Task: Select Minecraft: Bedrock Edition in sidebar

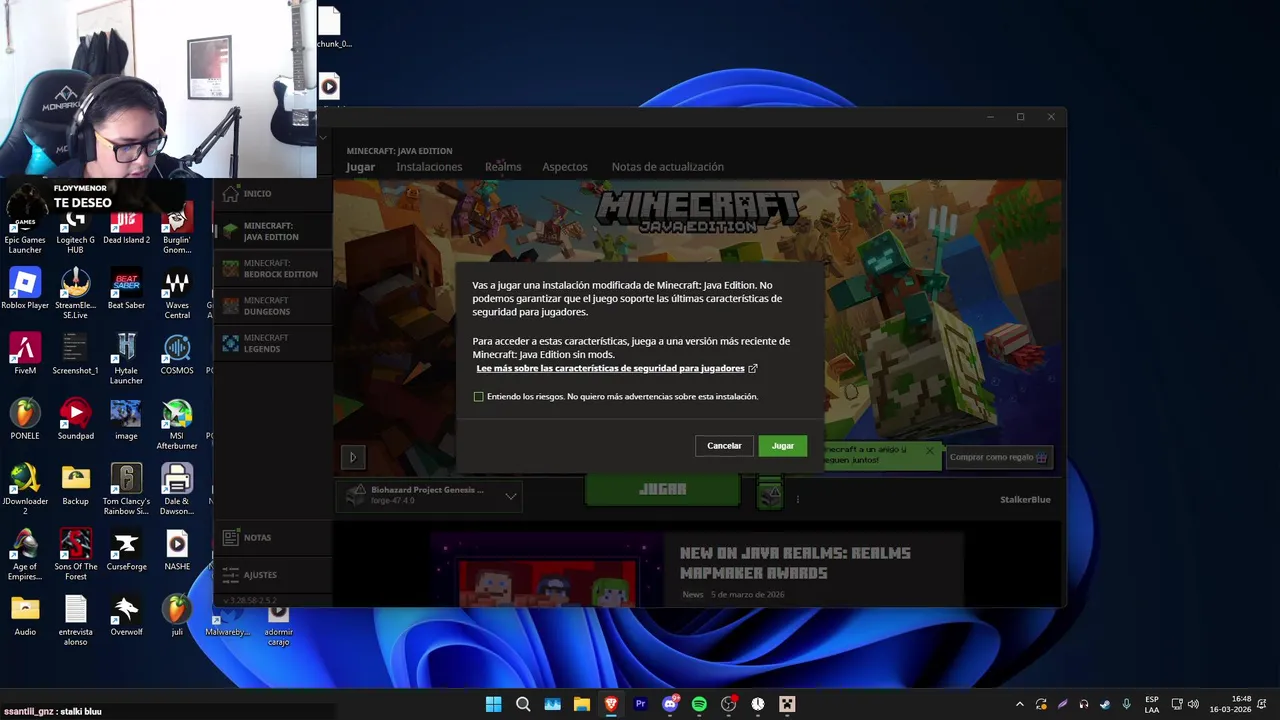Action: point(272,269)
